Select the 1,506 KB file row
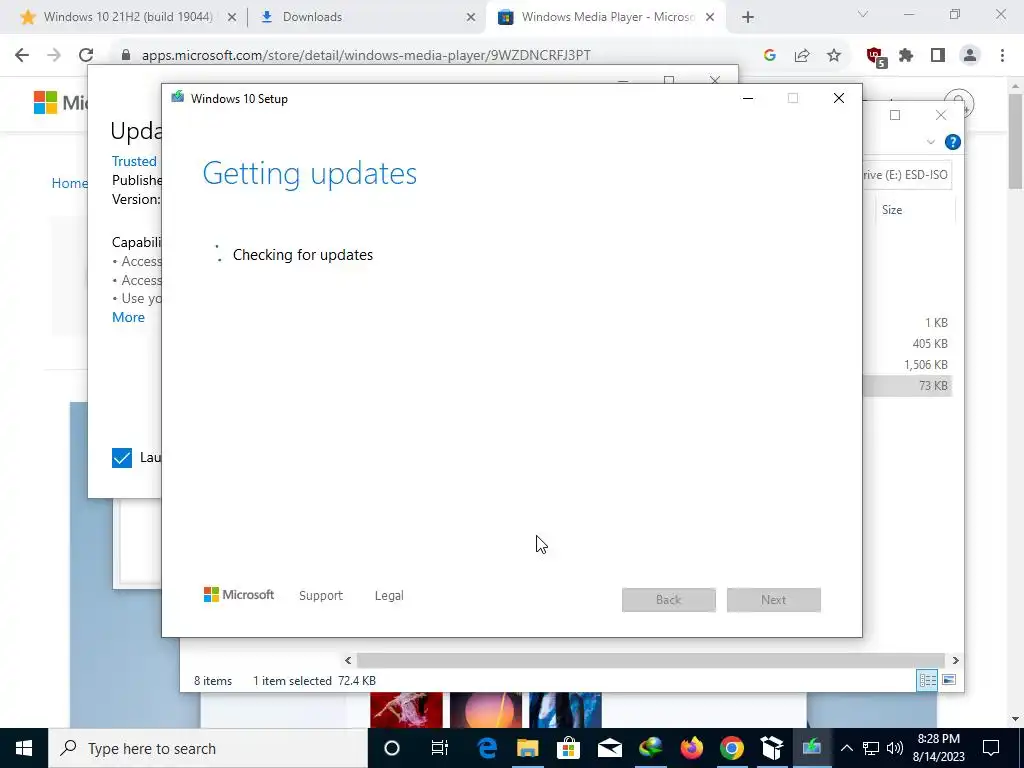1024x768 pixels. [x=906, y=364]
